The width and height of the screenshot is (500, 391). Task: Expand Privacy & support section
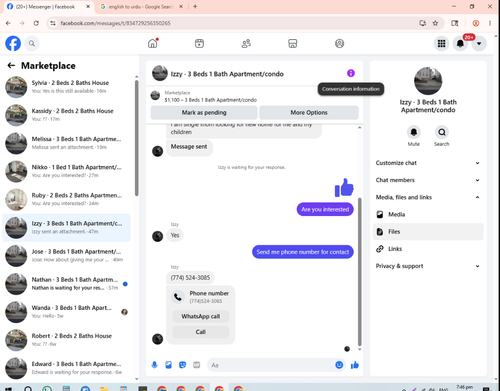428,266
